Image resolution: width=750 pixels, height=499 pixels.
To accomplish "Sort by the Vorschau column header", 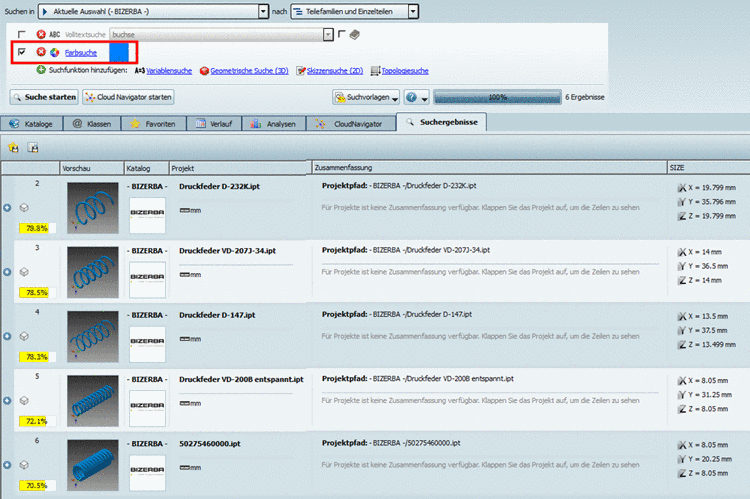I will [x=92, y=168].
